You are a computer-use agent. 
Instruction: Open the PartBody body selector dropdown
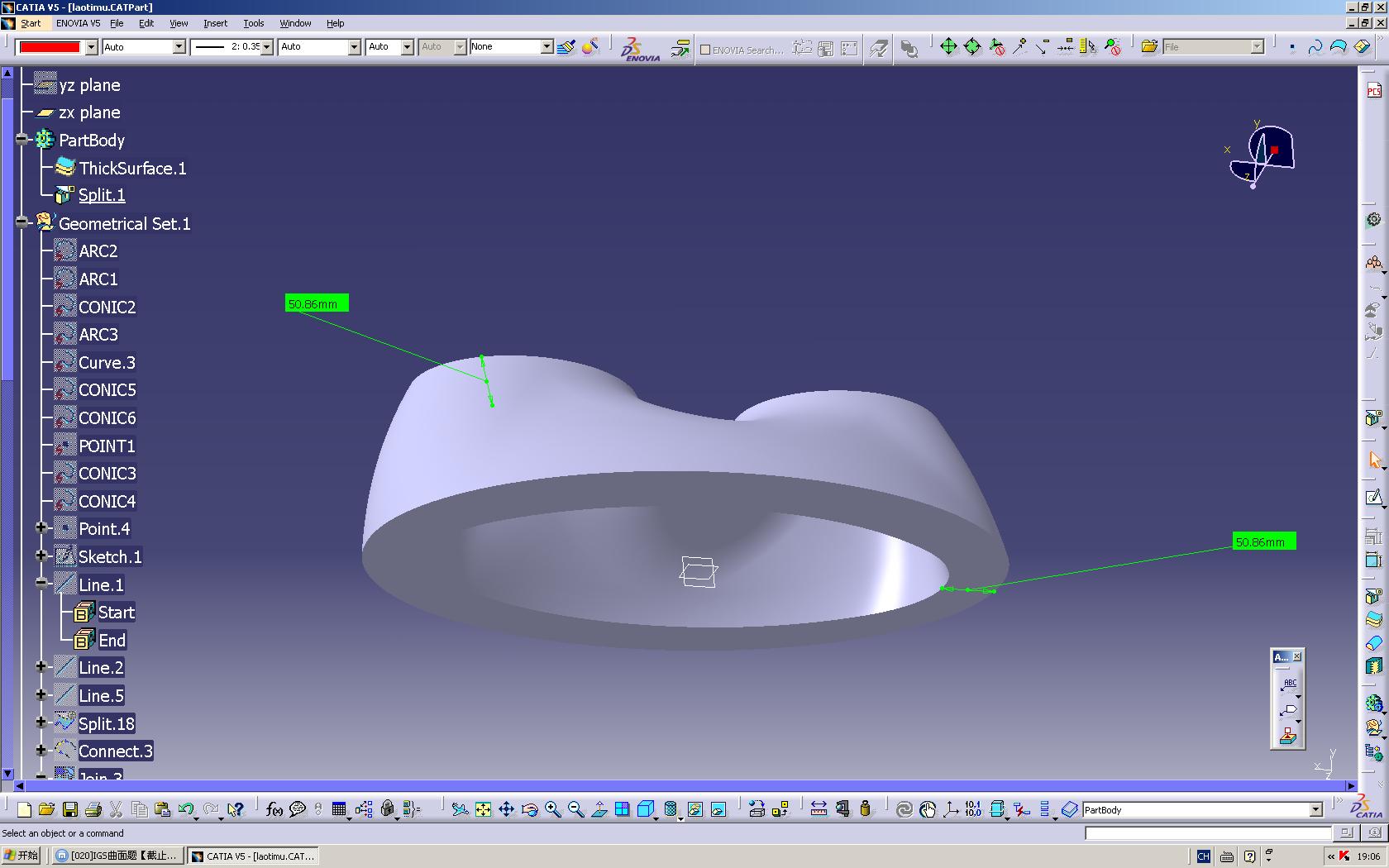pos(1315,810)
